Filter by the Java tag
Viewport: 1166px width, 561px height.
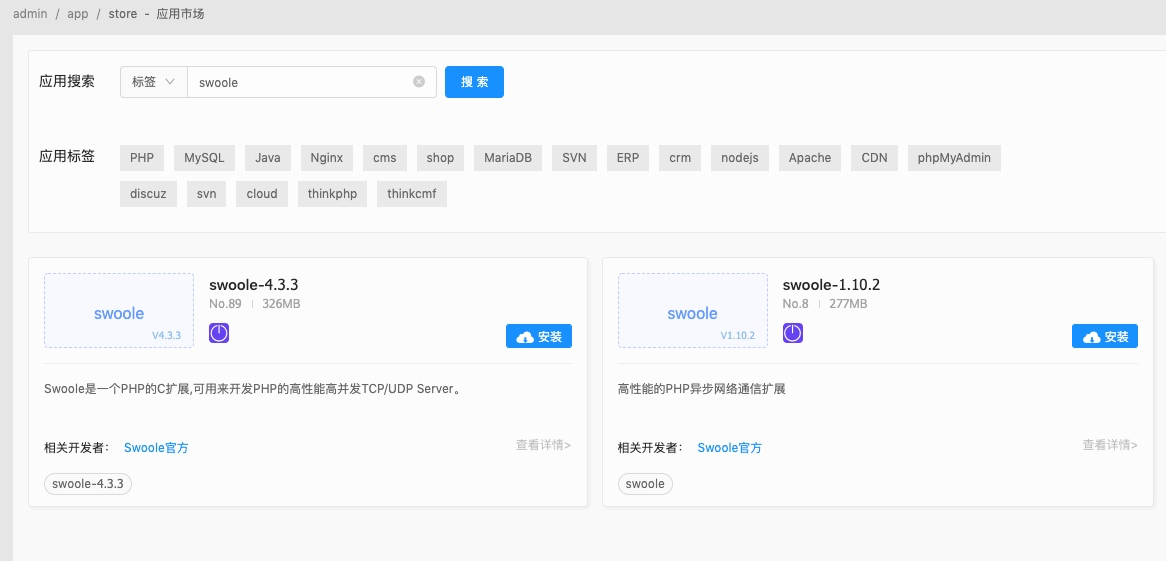[x=268, y=158]
